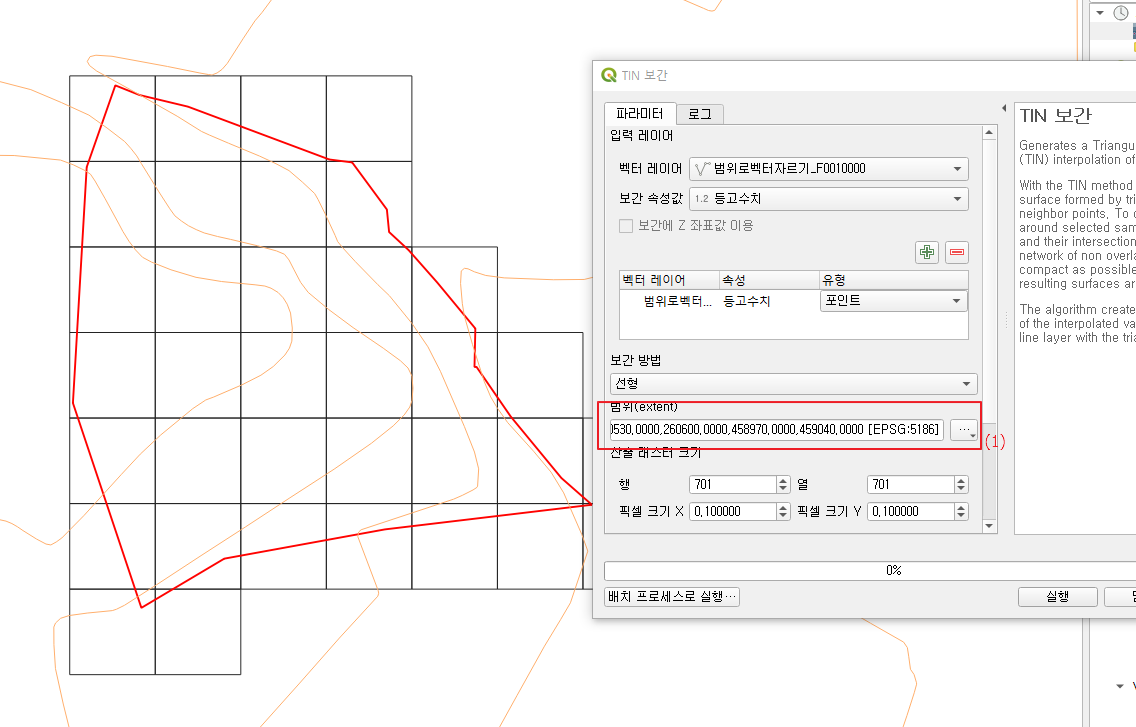This screenshot has width=1136, height=727.
Task: Click the QGIS logo in TIN dialog title
Action: (609, 75)
